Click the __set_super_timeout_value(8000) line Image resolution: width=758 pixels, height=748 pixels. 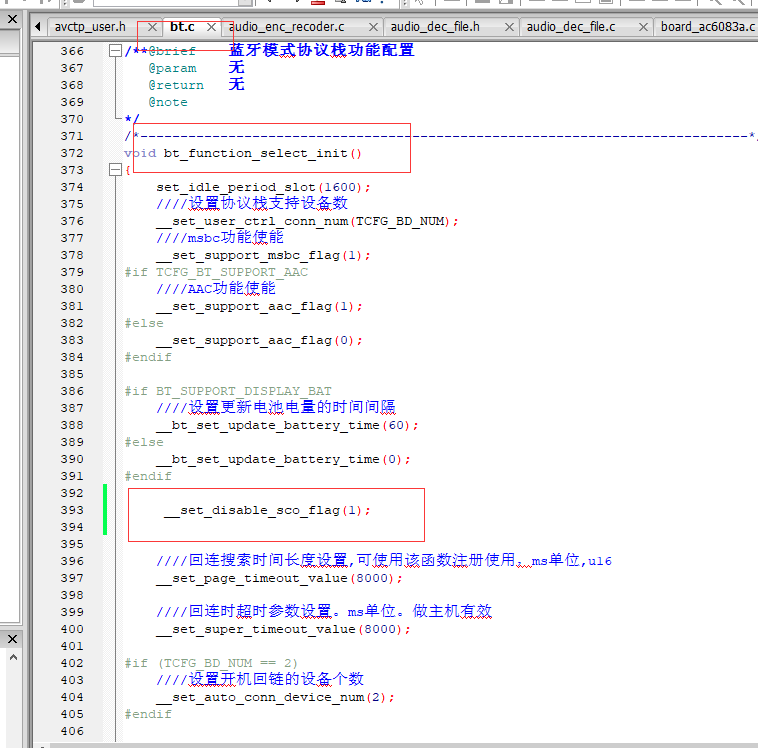pos(283,629)
